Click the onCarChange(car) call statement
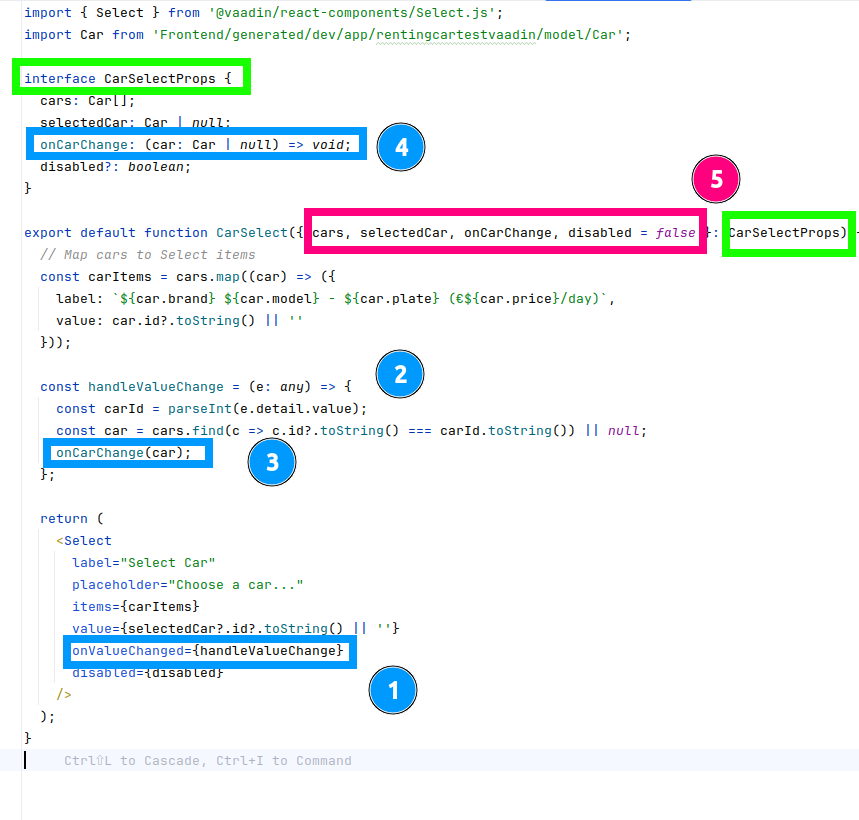The image size is (859, 820). coord(128,453)
